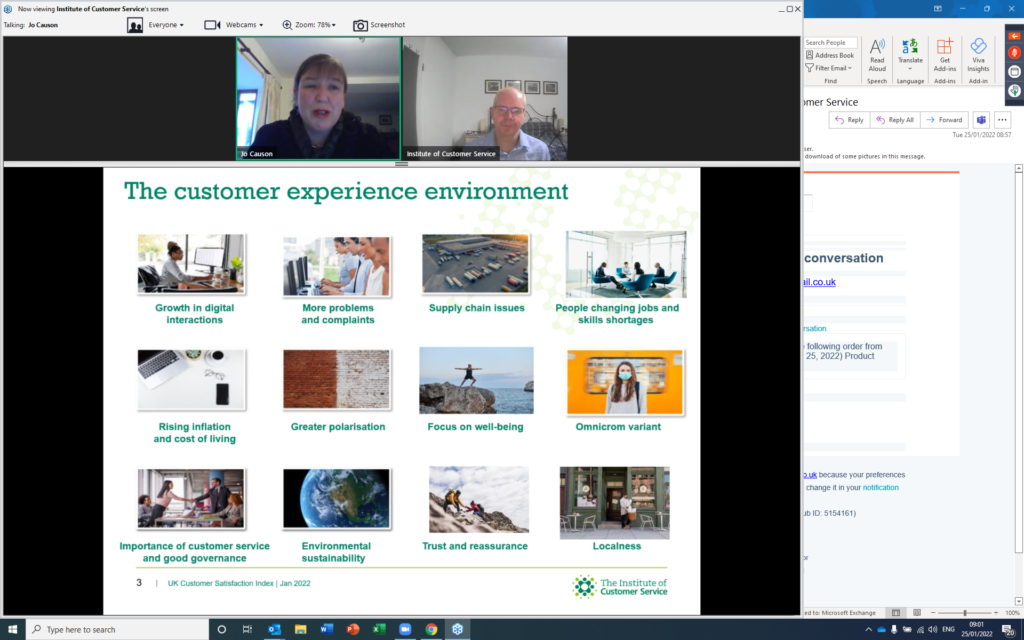Viewport: 1024px width, 640px height.
Task: Click Get Add-ins in the ribbon
Action: click(944, 52)
